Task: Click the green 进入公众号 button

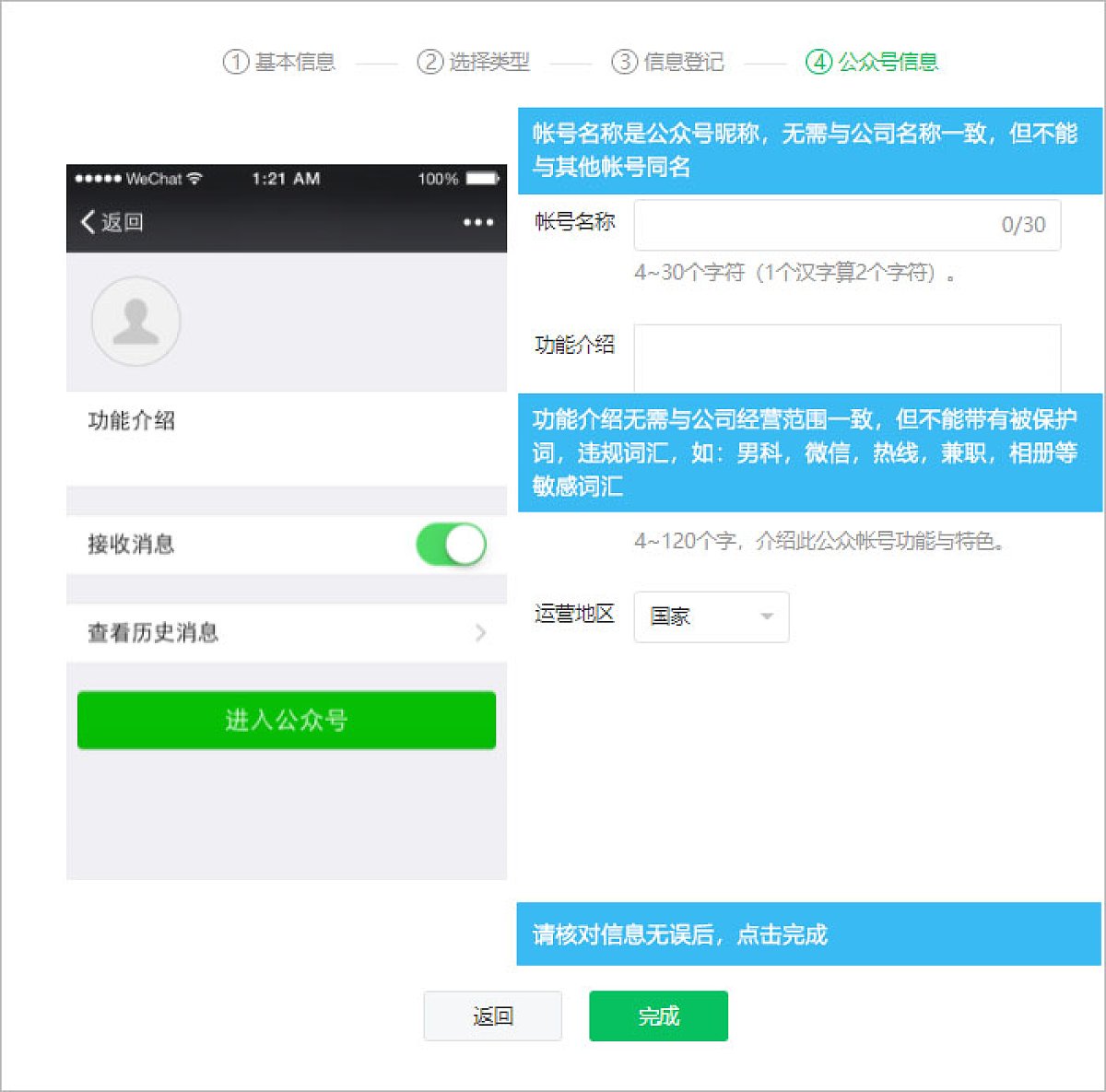Action: [x=287, y=720]
